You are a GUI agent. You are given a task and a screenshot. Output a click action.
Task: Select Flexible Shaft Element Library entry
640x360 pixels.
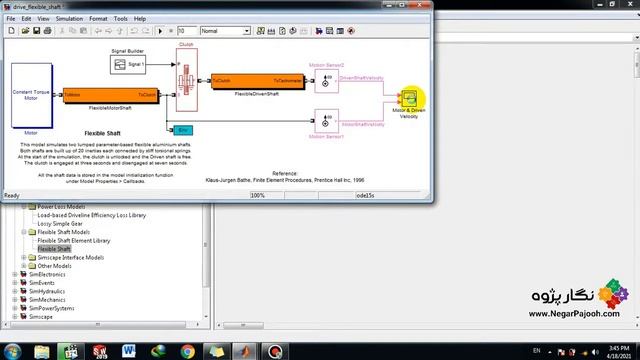coord(74,241)
